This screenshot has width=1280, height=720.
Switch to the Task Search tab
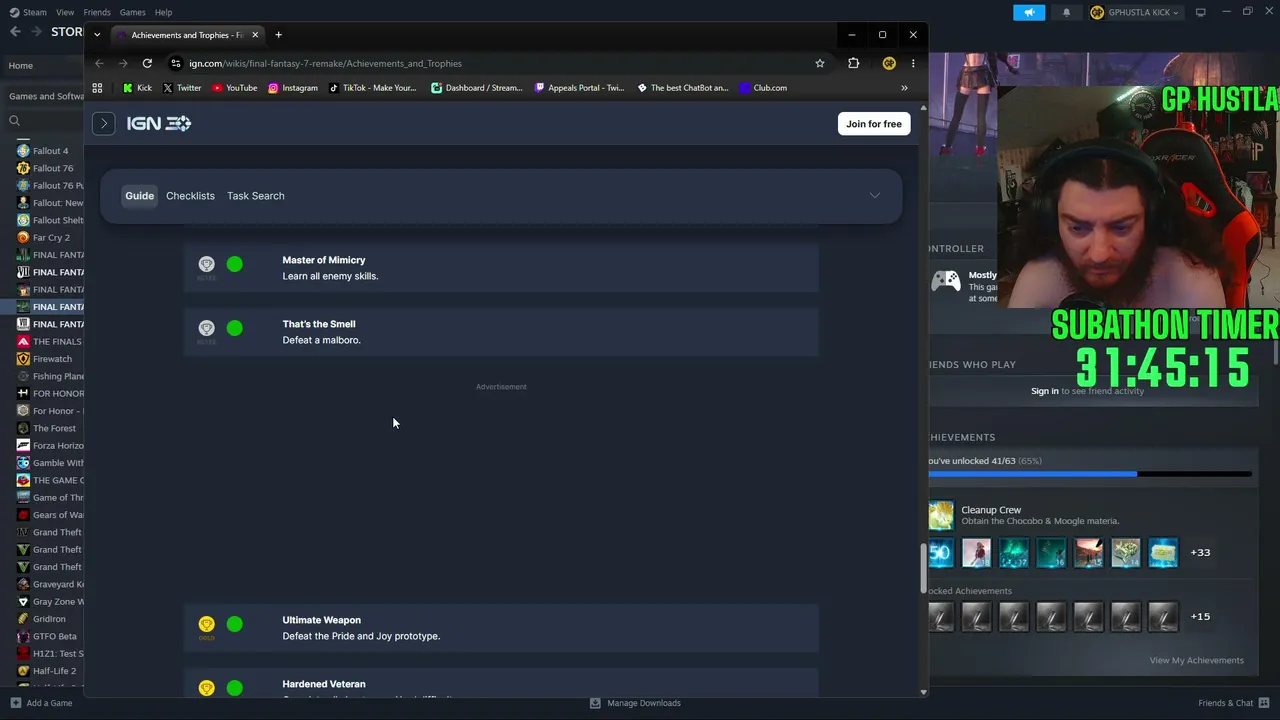click(x=256, y=196)
